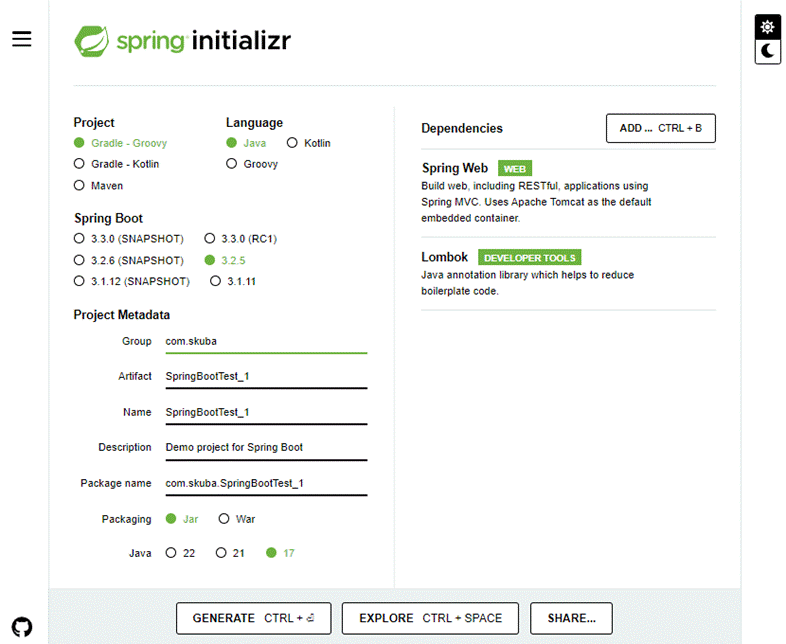Select Java version 21

click(230, 553)
